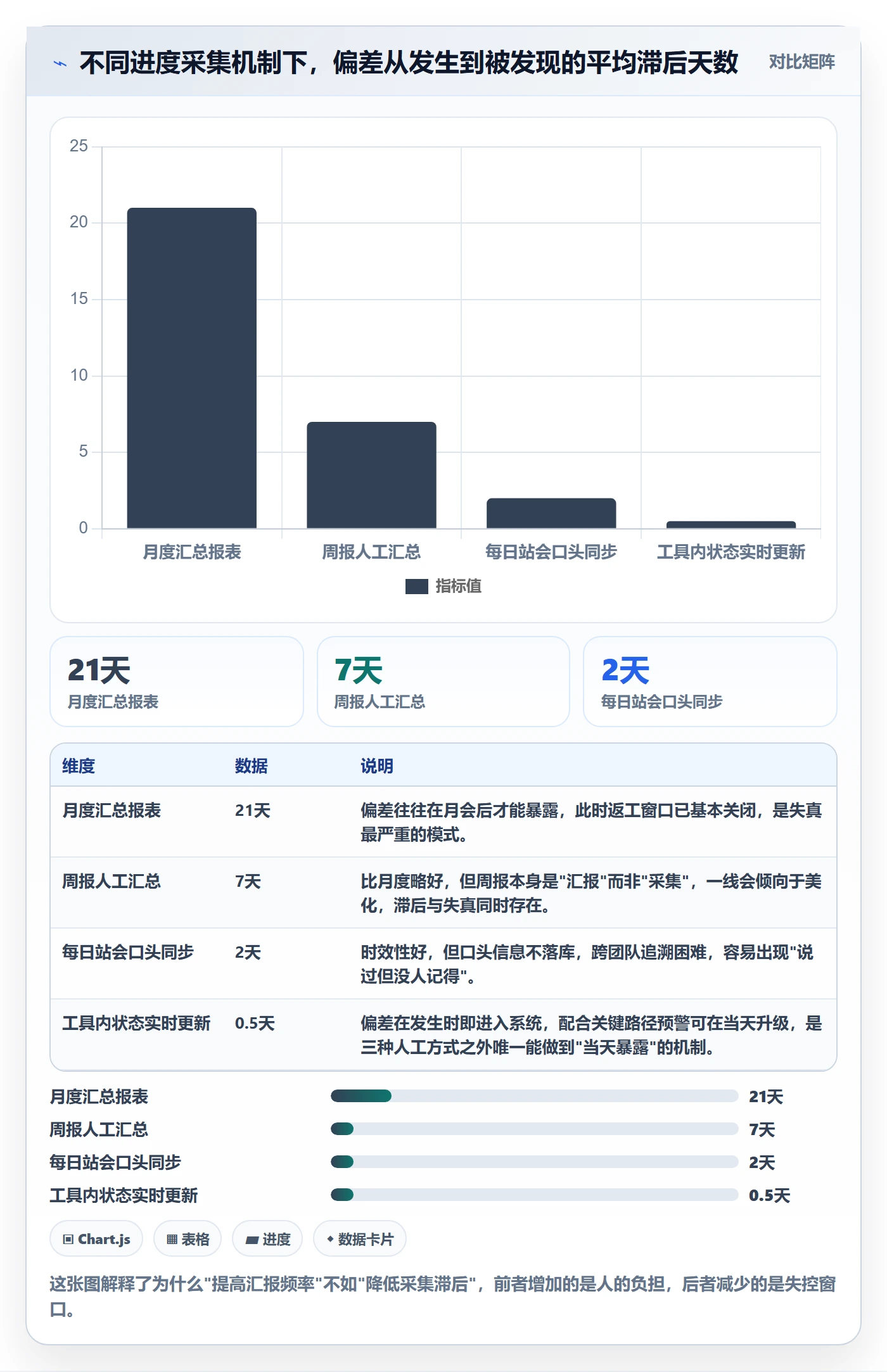Viewport: 887px width, 1372px height.
Task: Click the 周报人工汇总 bar in the chart
Action: 371,475
